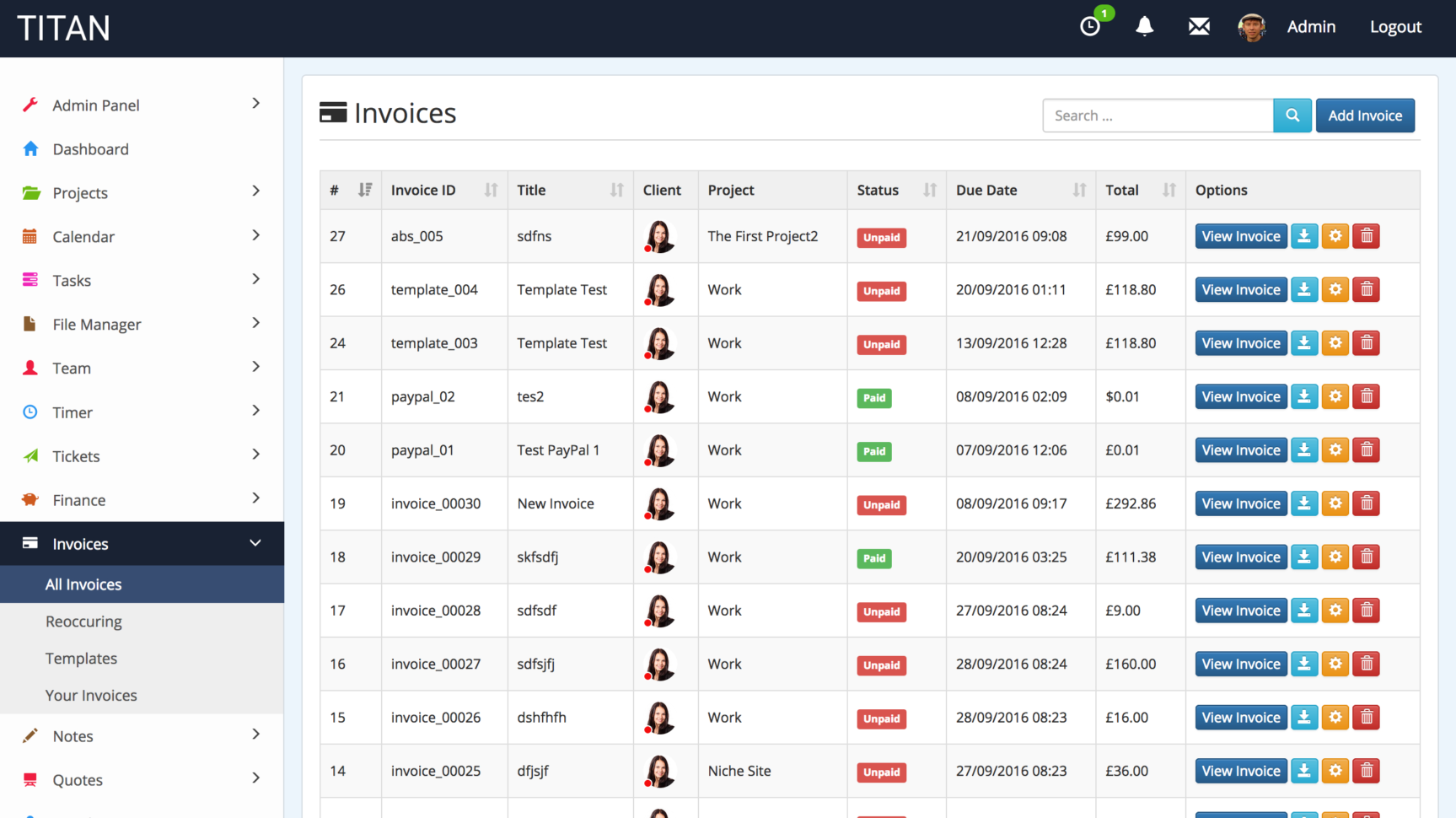
Task: Expand the Notes menu chevron
Action: (x=256, y=734)
